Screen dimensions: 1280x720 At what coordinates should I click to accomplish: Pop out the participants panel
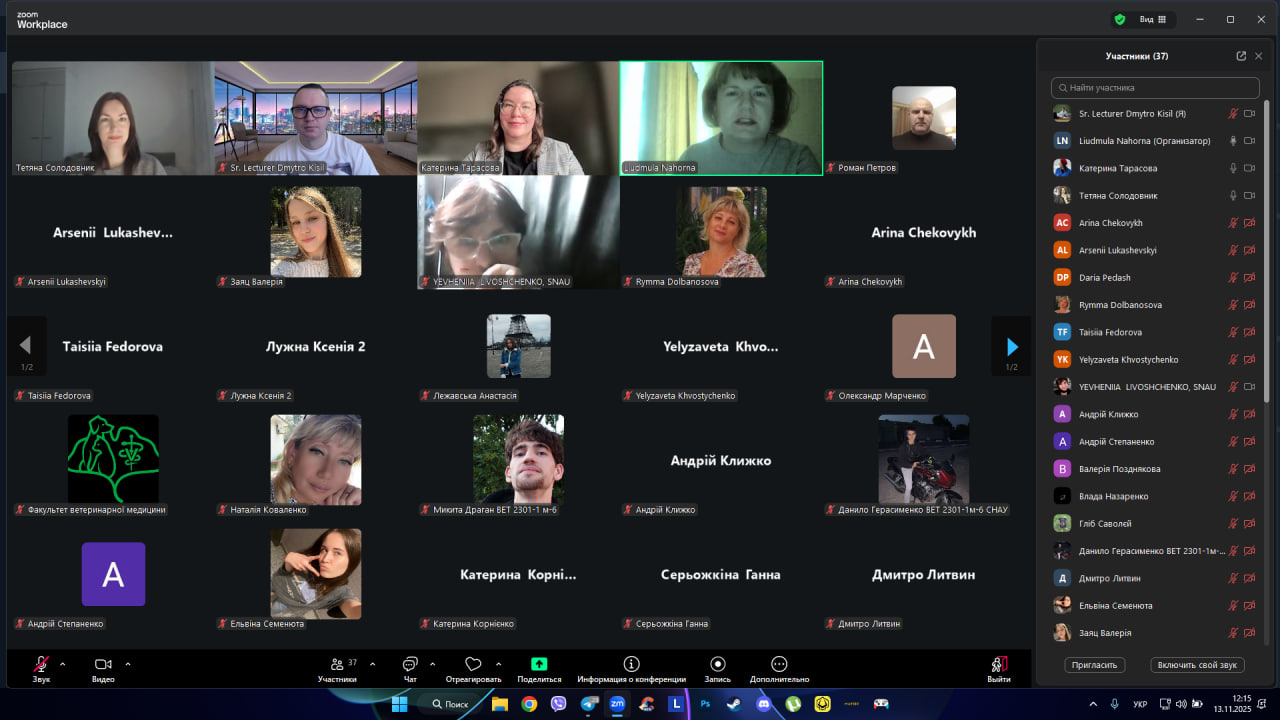coord(1241,56)
